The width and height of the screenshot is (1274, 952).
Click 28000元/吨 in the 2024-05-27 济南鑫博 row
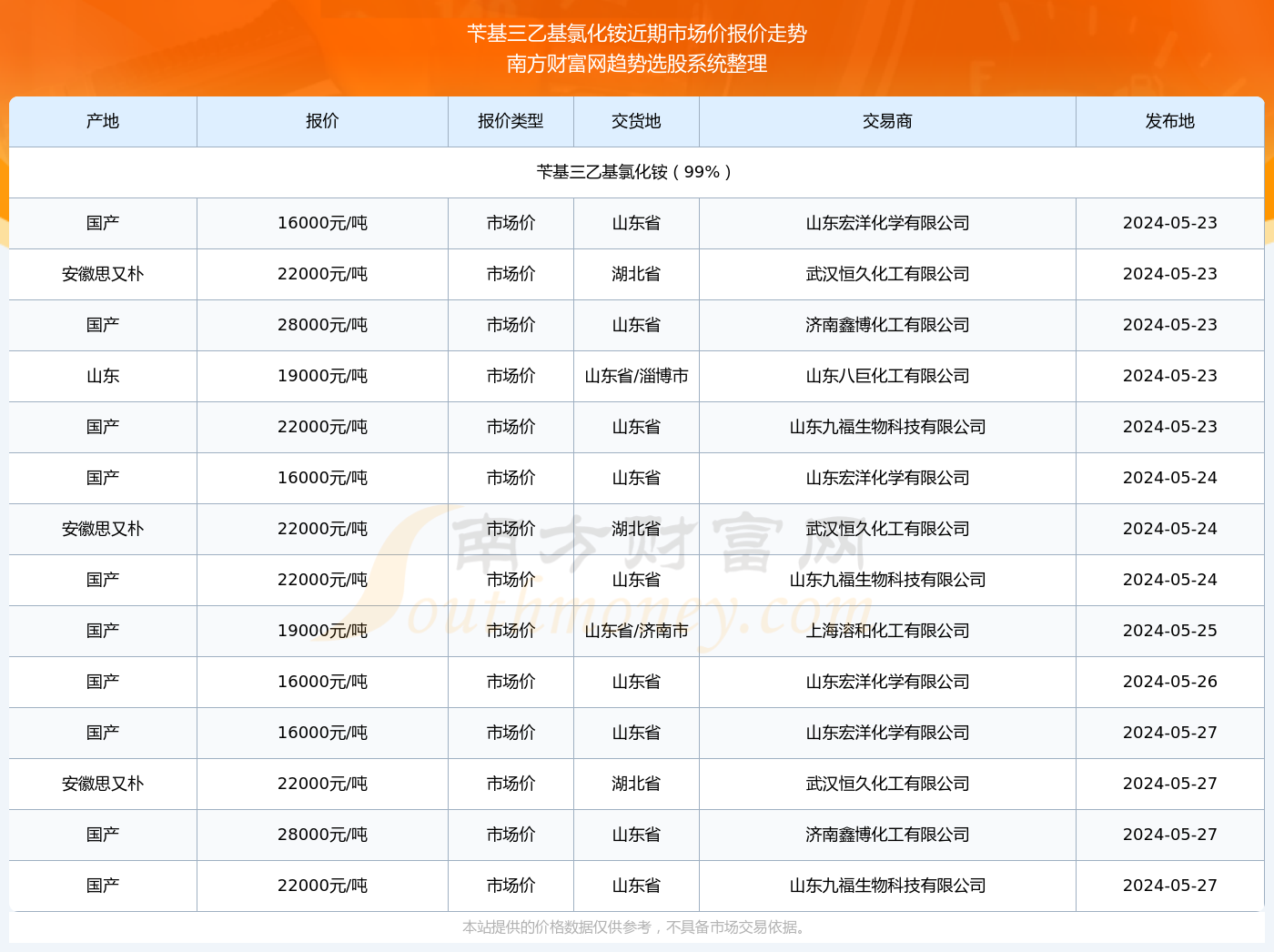pyautogui.click(x=322, y=835)
